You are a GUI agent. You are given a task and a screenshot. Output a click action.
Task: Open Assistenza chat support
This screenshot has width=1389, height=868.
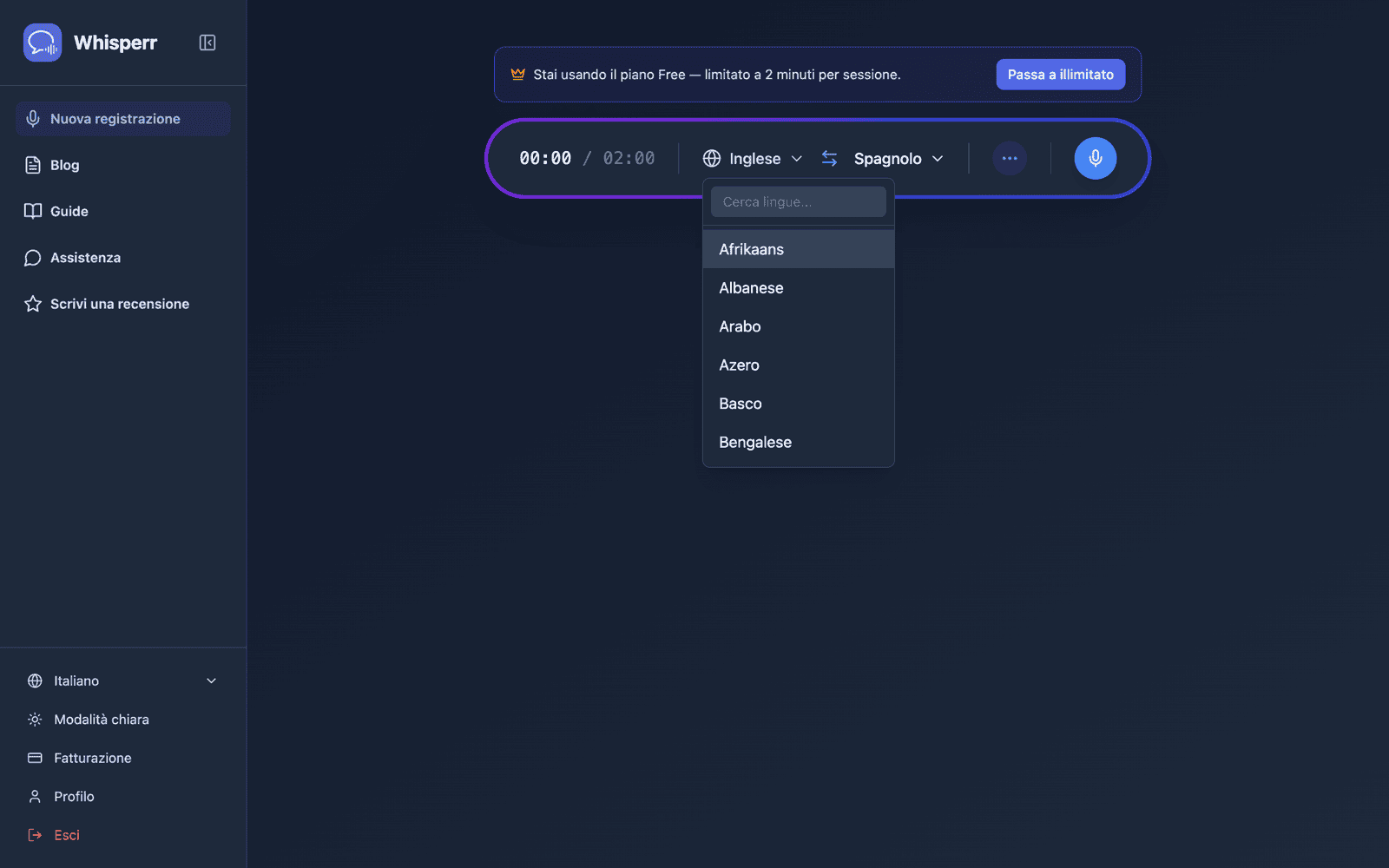(122, 258)
